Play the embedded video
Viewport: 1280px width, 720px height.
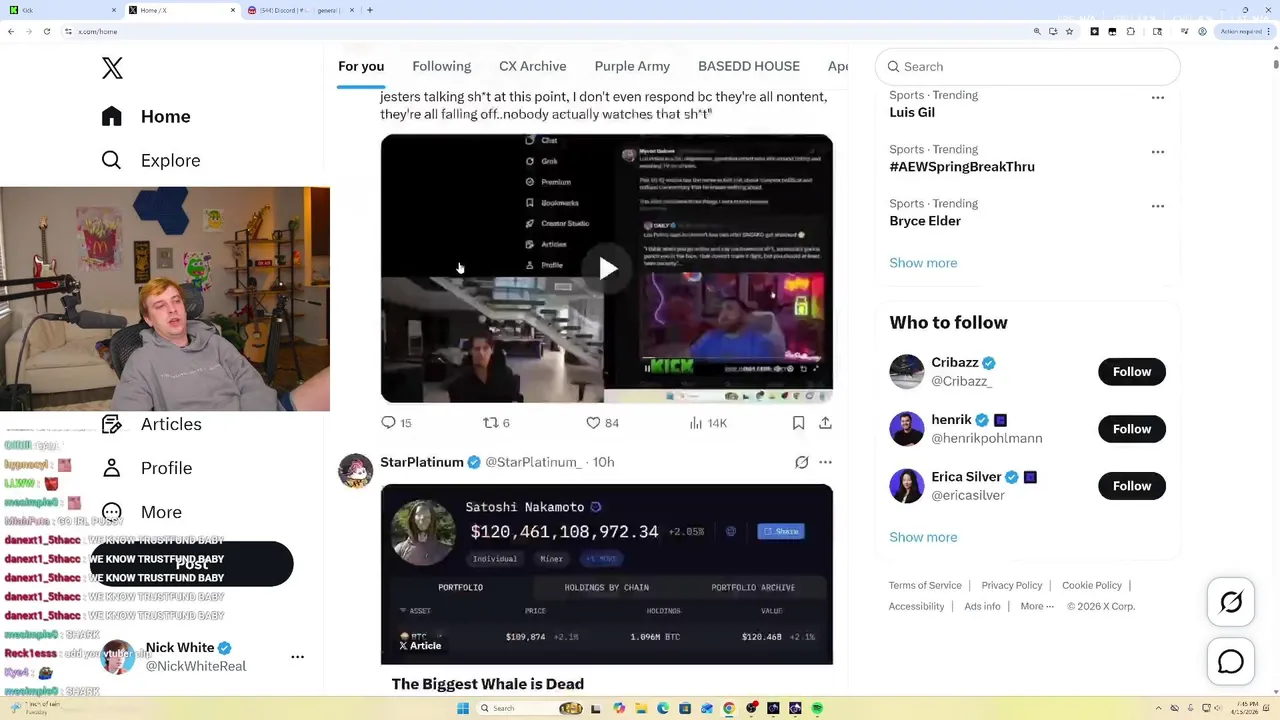[x=607, y=268]
